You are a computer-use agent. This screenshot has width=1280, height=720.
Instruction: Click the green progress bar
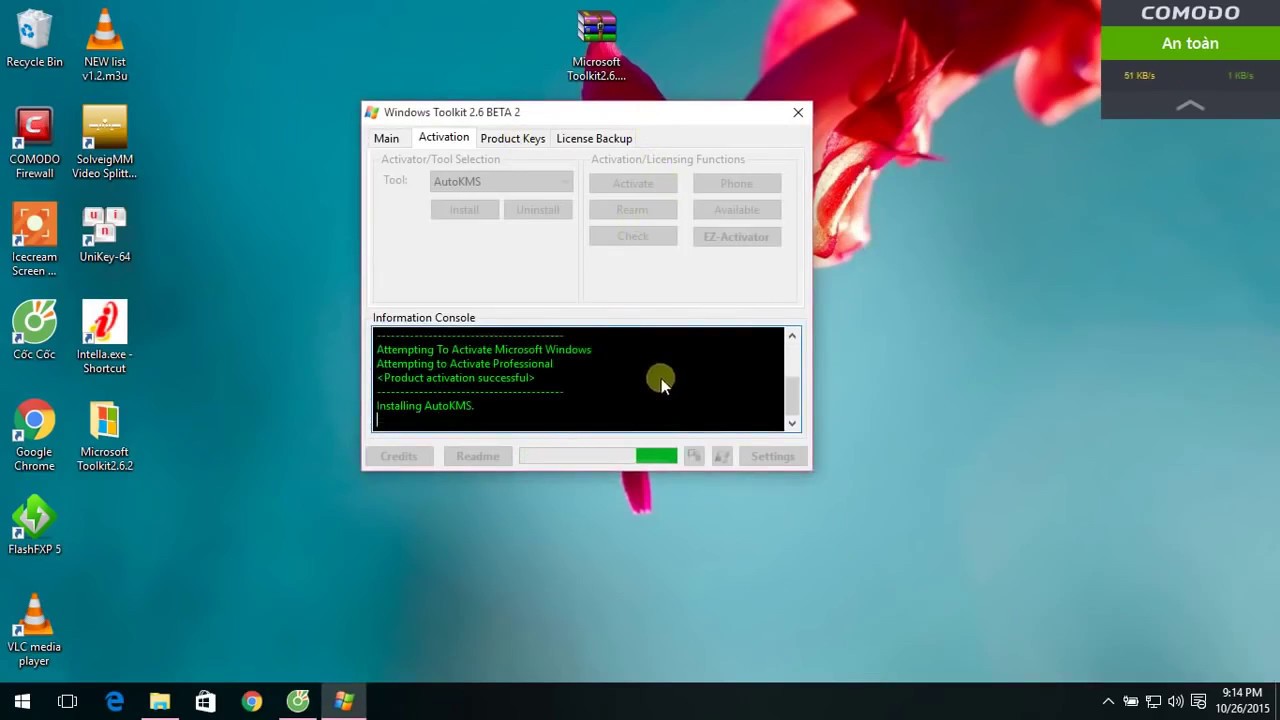click(598, 456)
